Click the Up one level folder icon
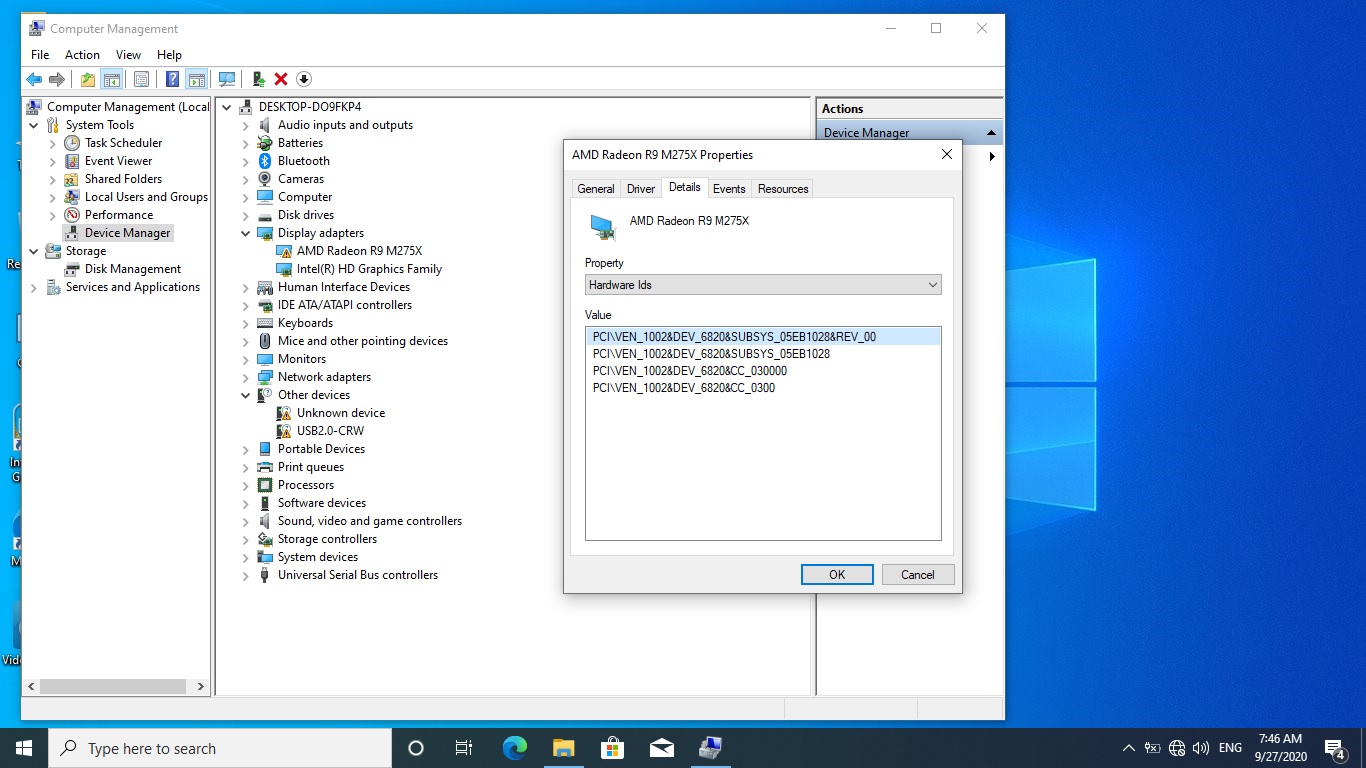The height and width of the screenshot is (768, 1366). coord(88,79)
